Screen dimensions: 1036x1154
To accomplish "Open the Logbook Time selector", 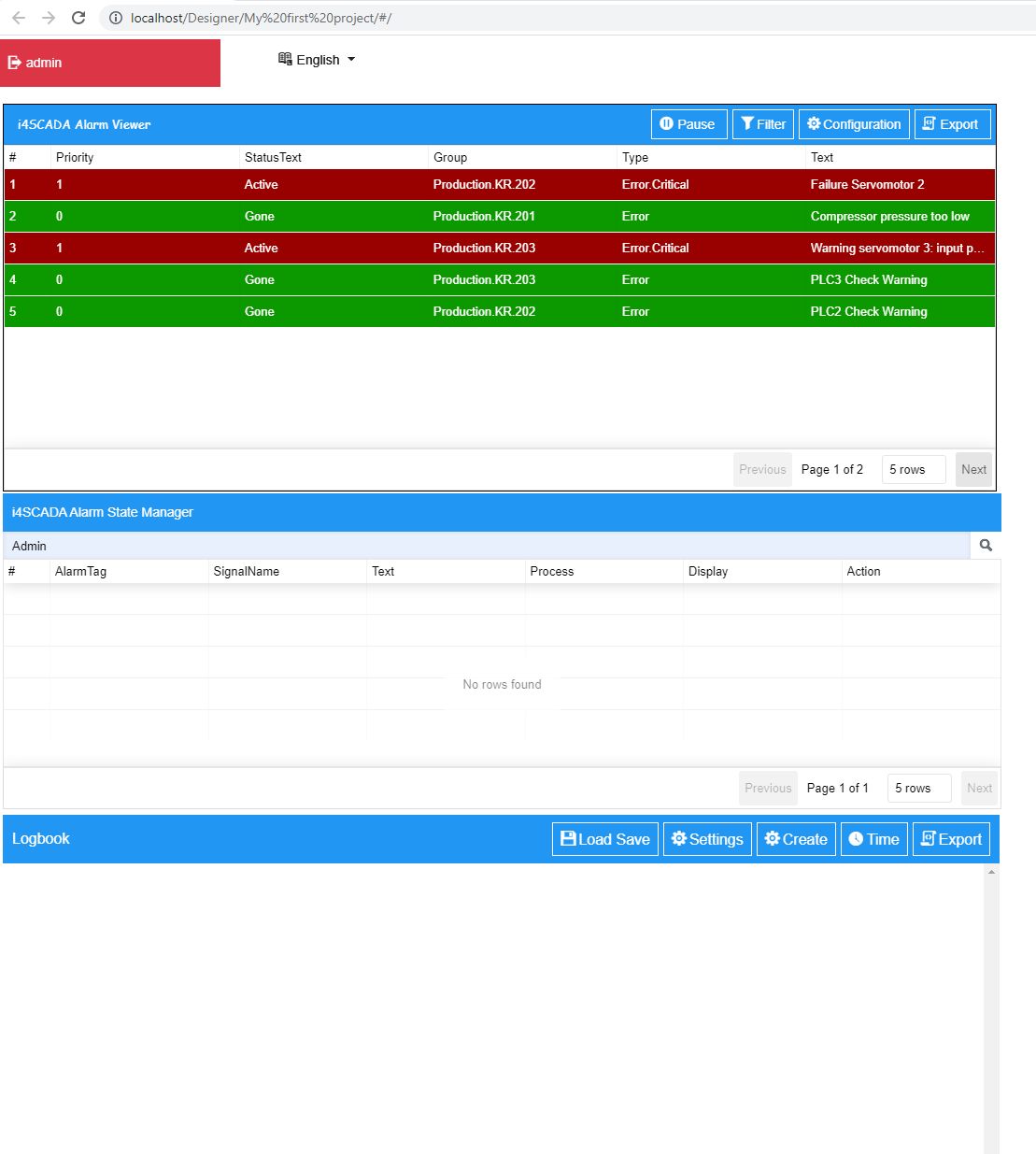I will (x=874, y=839).
